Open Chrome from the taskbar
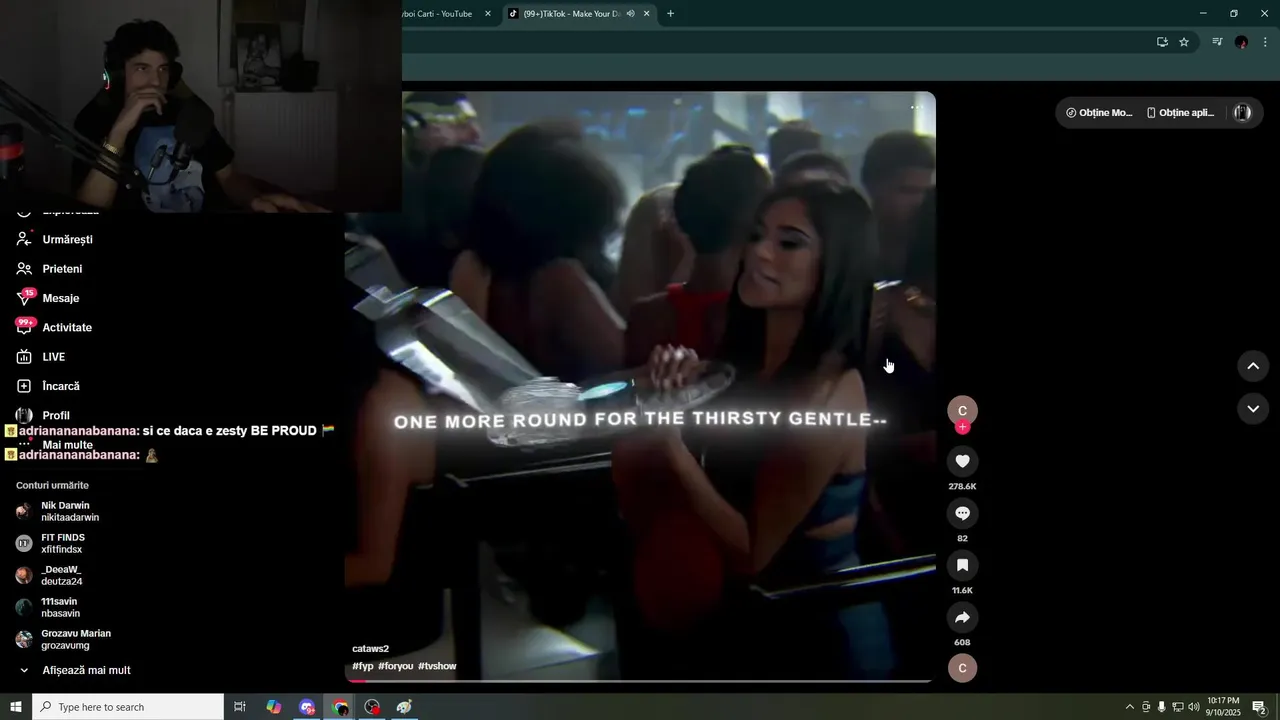 (340, 707)
